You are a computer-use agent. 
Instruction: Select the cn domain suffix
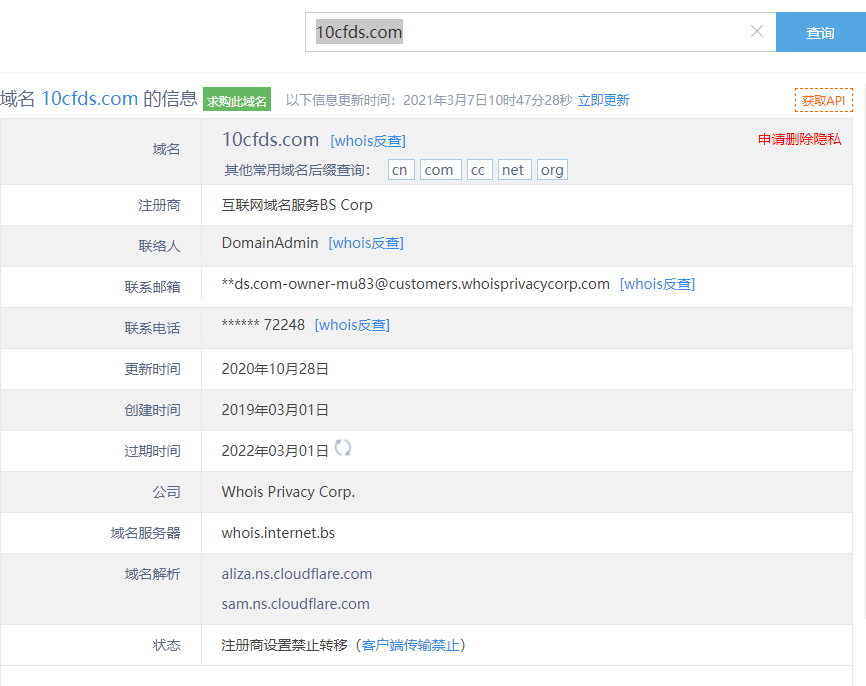pyautogui.click(x=400, y=170)
